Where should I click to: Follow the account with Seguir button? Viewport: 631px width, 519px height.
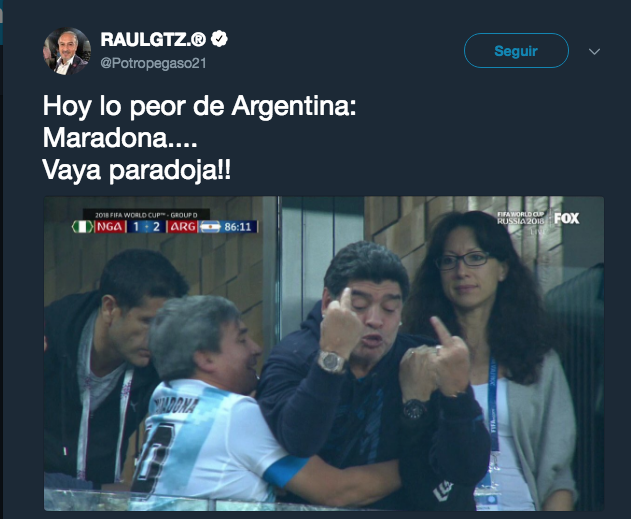[516, 51]
